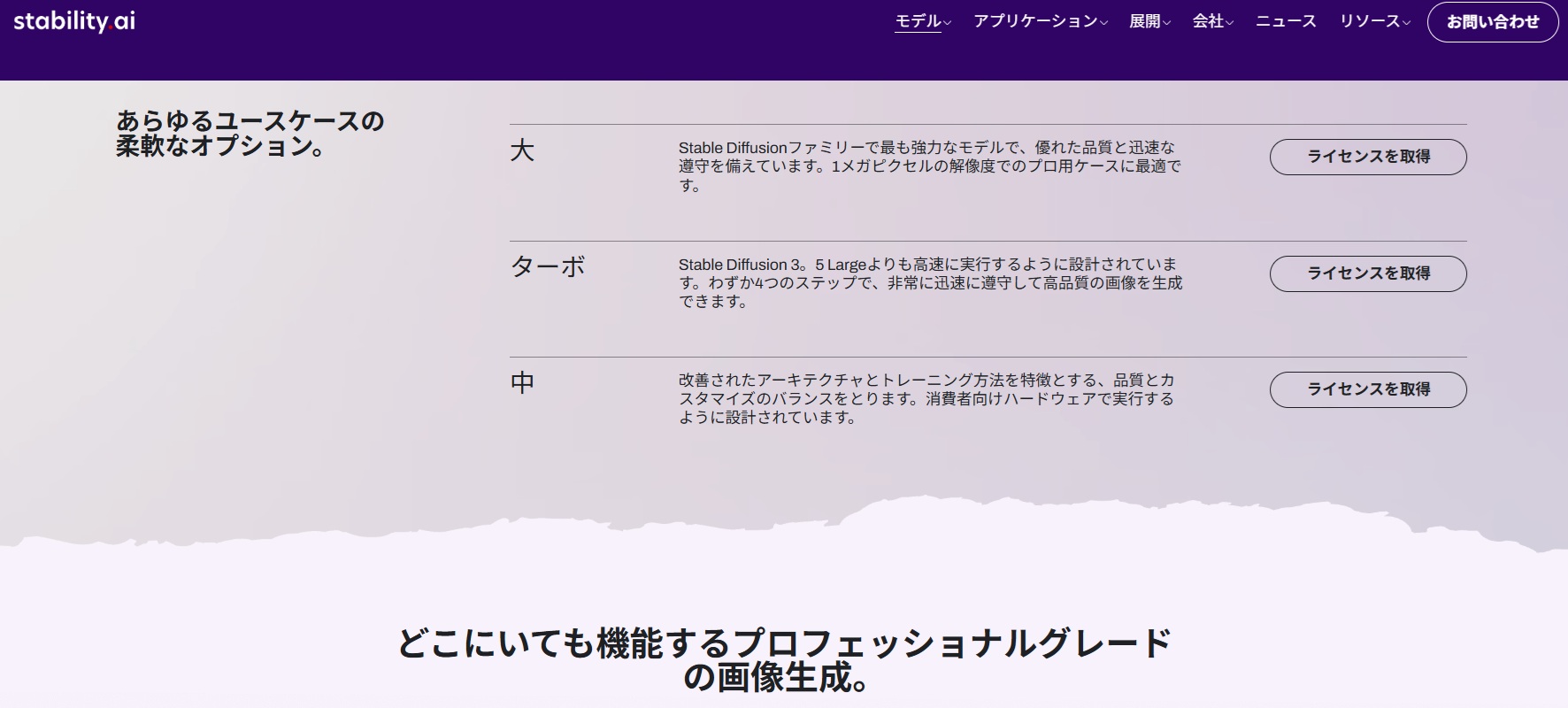
Task: Click the あらゆるユースケースの柔軟なオプション heading
Action: (x=250, y=134)
